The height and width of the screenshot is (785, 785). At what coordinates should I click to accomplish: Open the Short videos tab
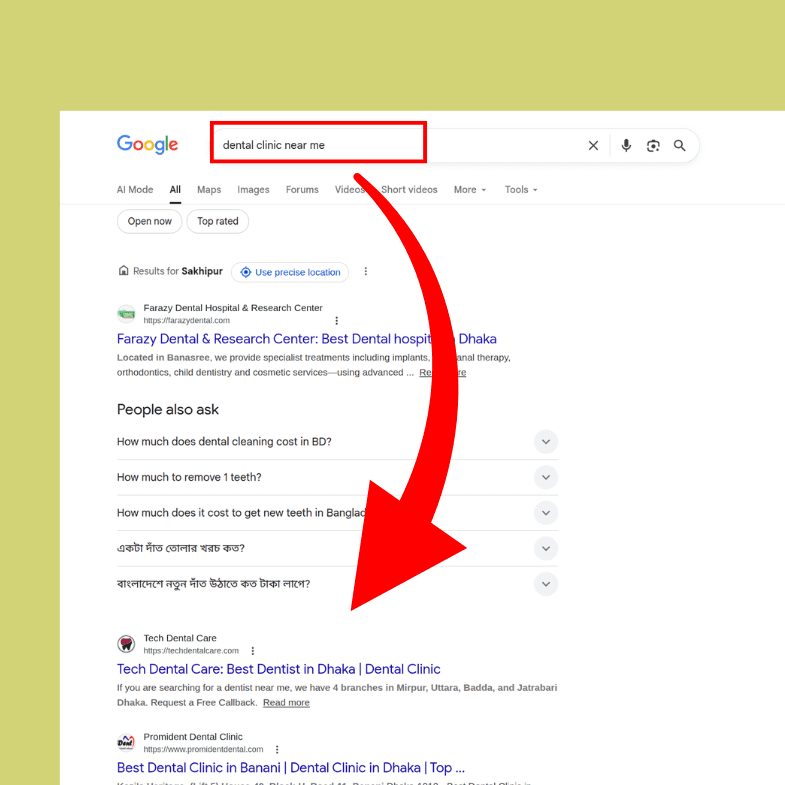tap(410, 190)
